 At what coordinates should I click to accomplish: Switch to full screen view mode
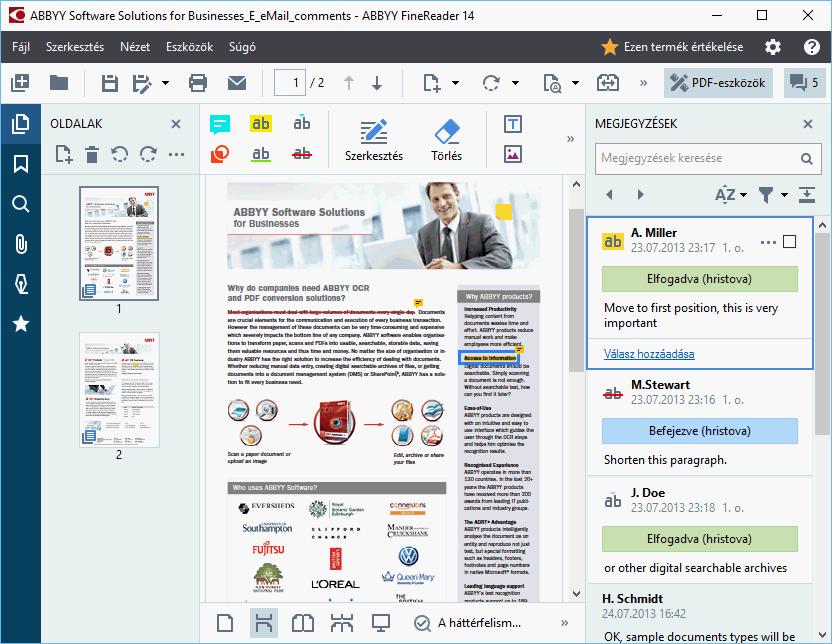click(381, 623)
